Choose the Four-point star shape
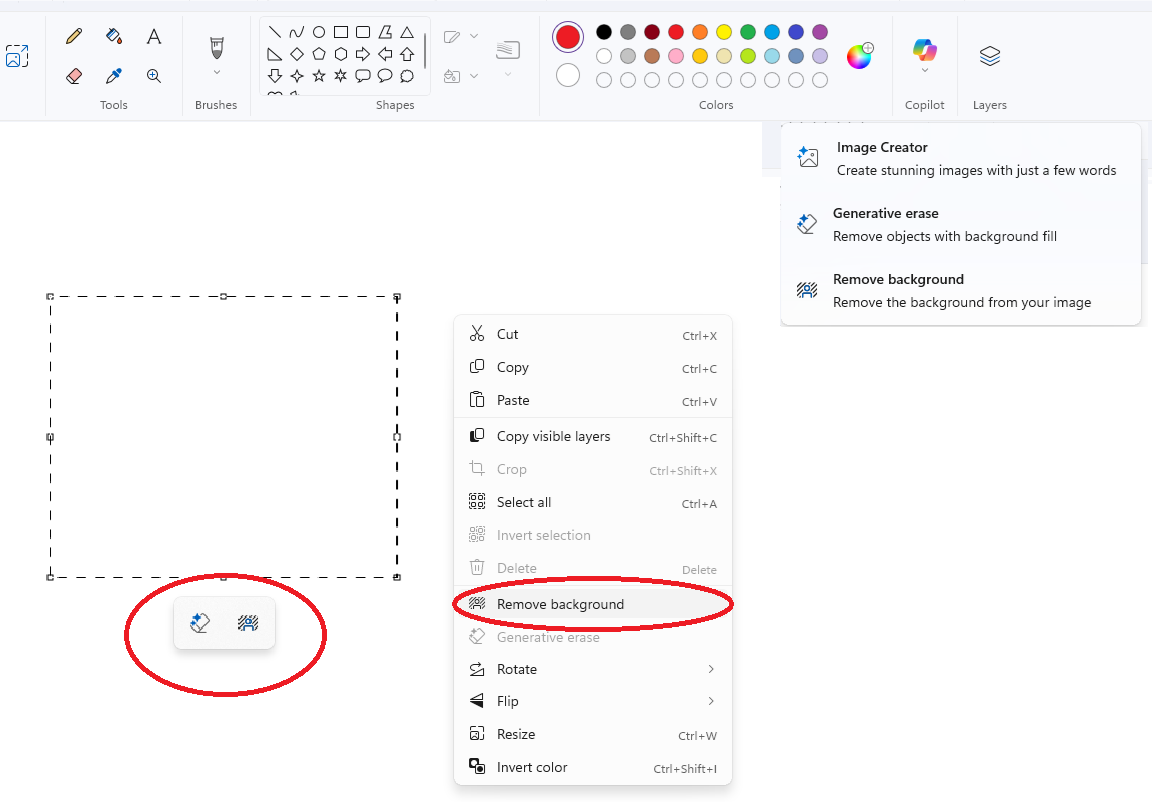 [x=297, y=76]
